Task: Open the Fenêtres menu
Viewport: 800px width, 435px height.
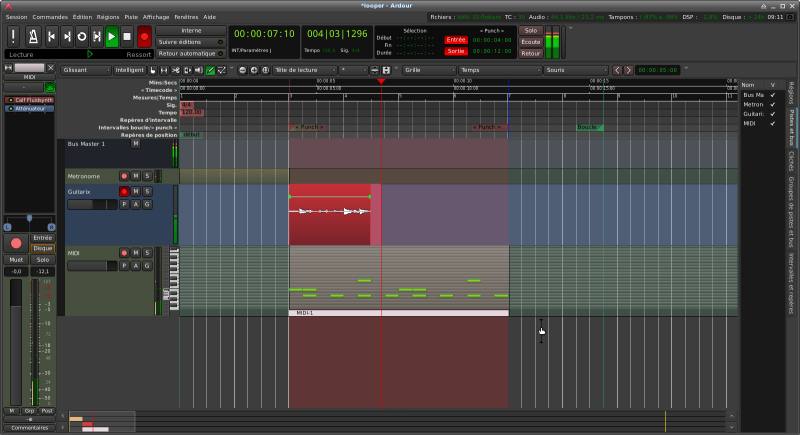Action: coord(186,17)
